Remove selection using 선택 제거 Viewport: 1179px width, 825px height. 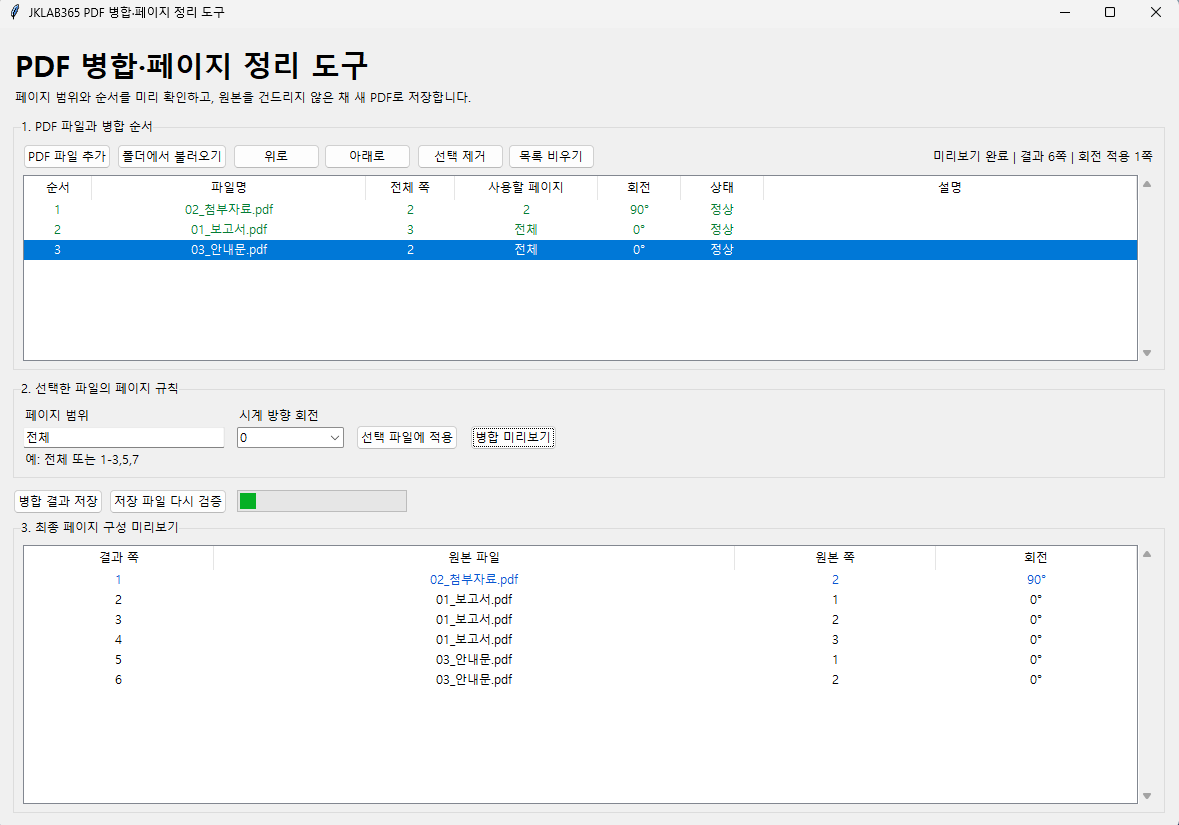pos(459,156)
